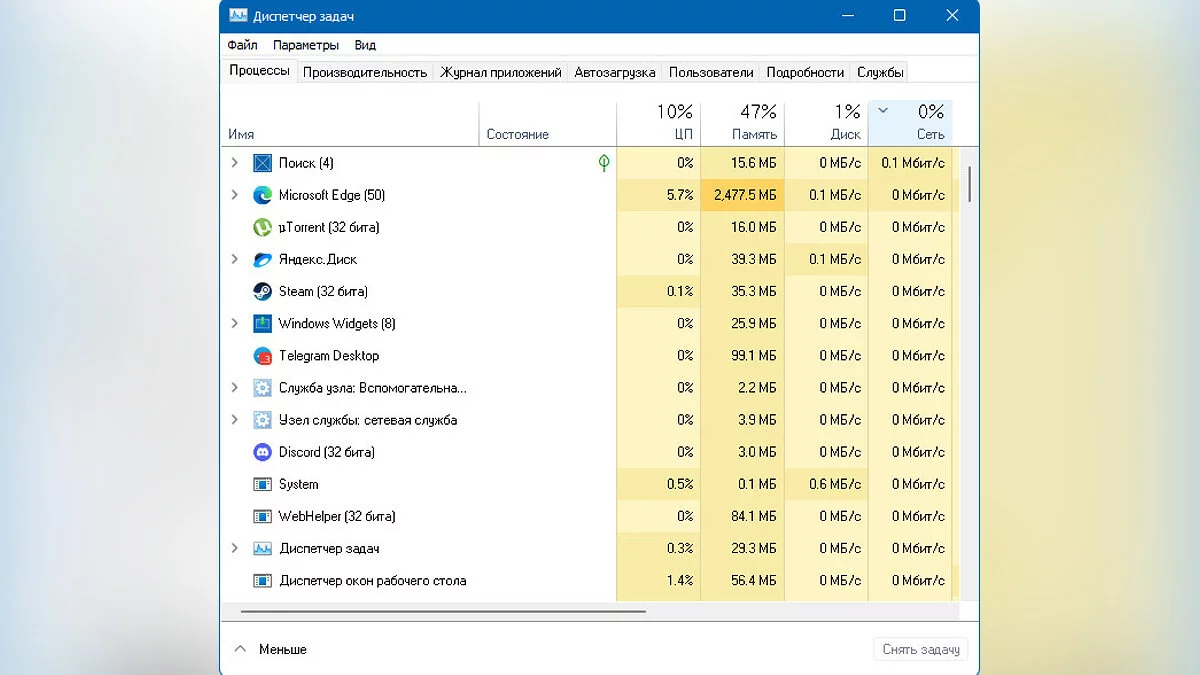
Task: Click the Windows Widgets icon
Action: coord(262,324)
